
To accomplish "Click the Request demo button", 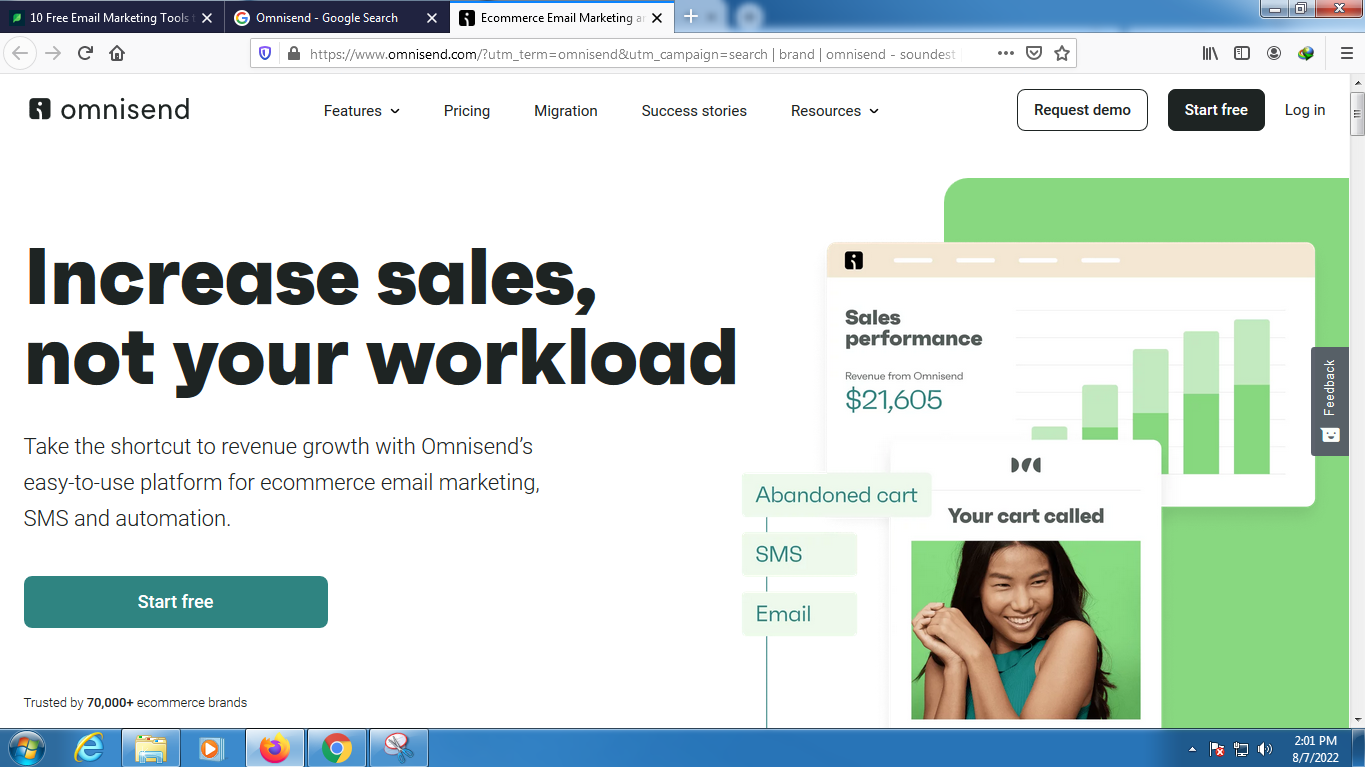I will (x=1082, y=110).
